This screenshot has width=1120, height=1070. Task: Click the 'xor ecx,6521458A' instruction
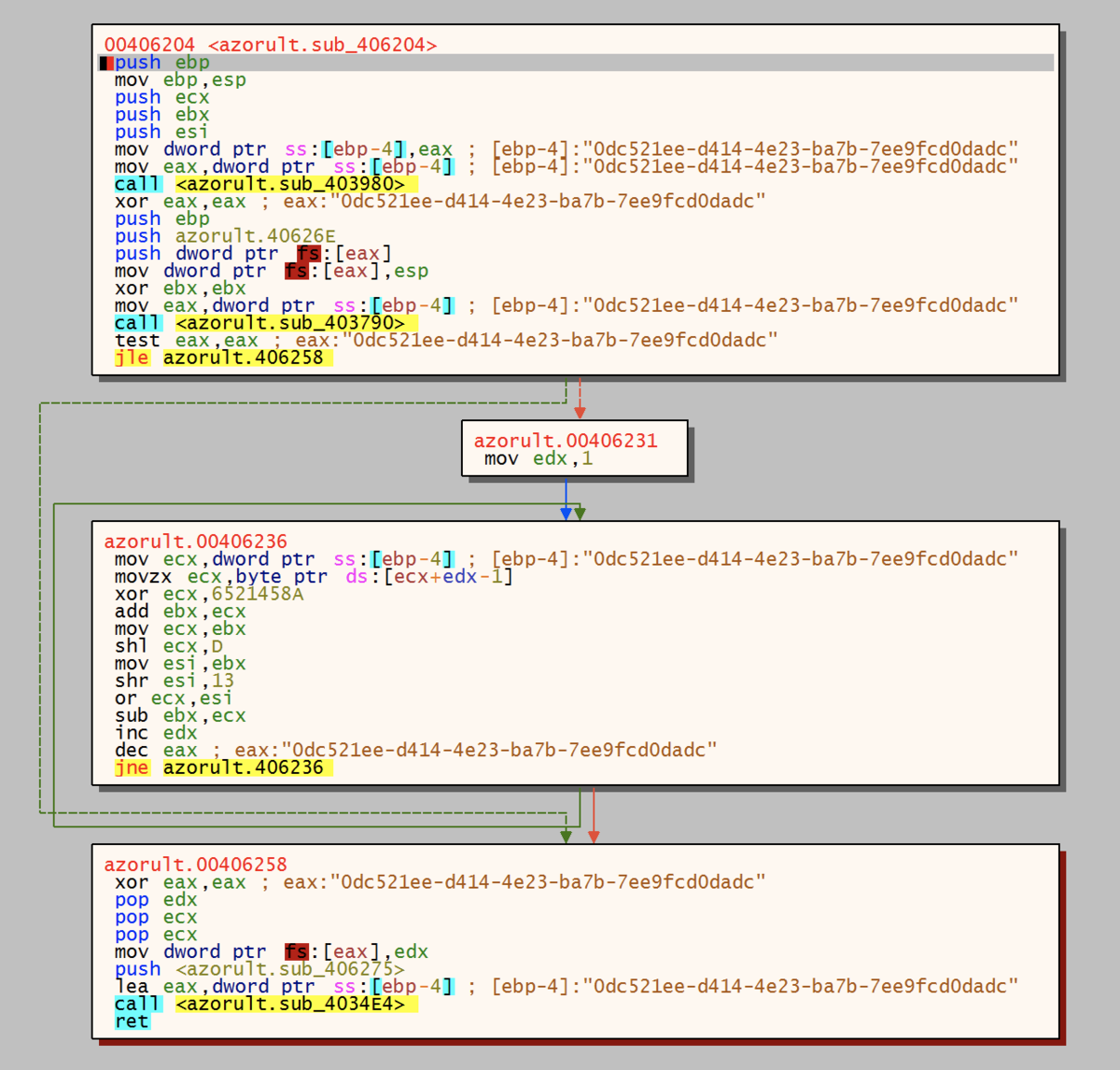209,594
